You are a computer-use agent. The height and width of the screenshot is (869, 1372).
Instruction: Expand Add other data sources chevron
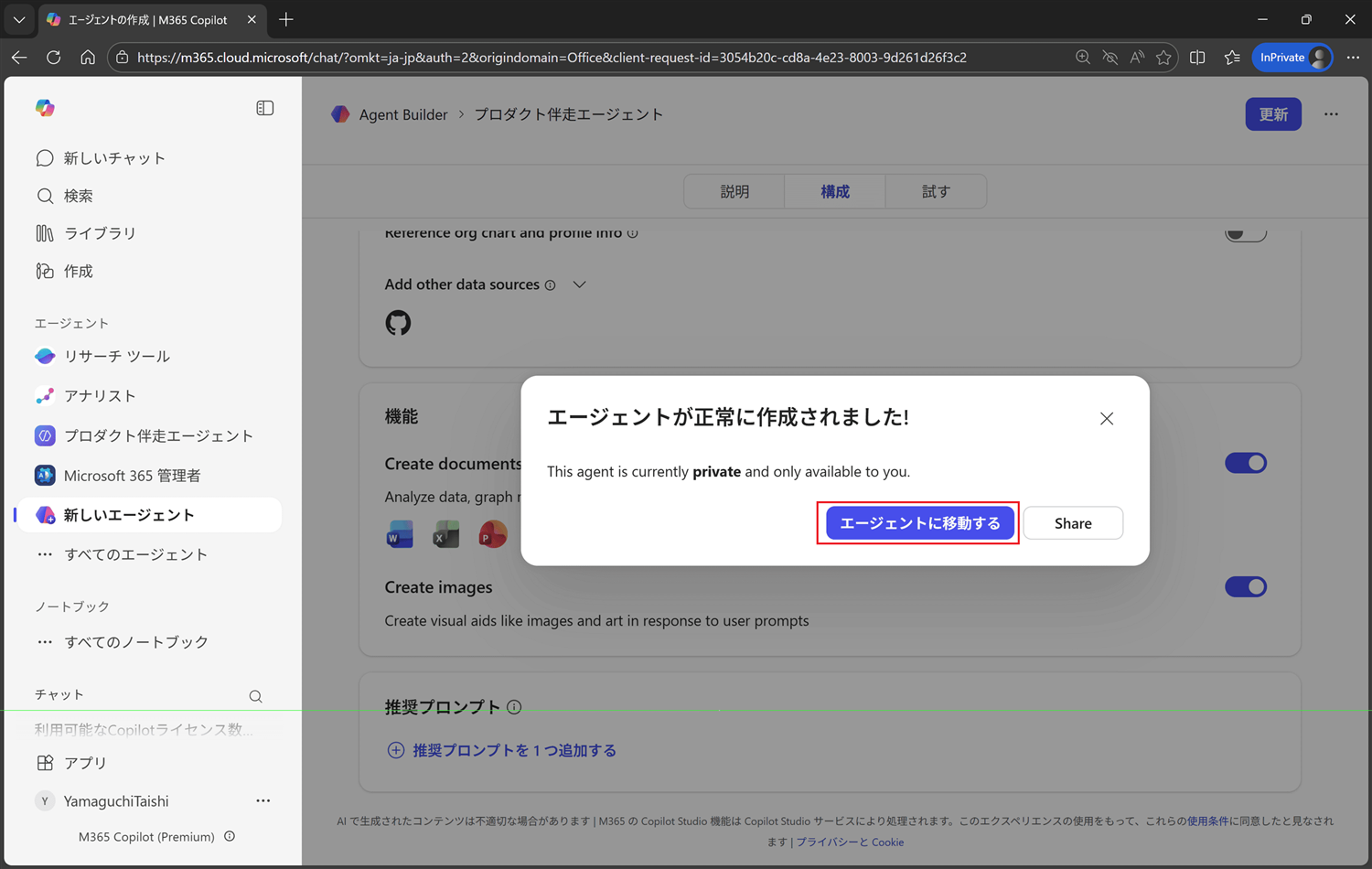click(x=579, y=284)
